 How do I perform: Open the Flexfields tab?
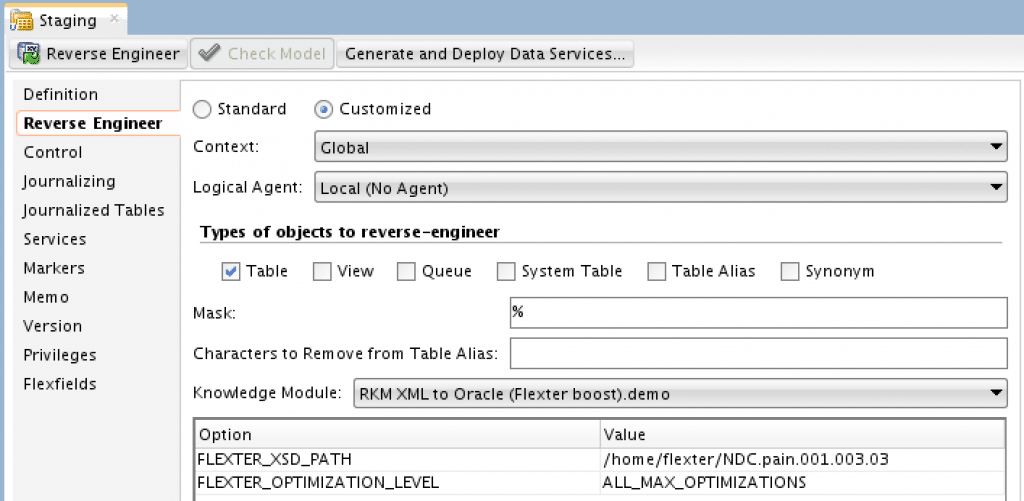[x=59, y=383]
